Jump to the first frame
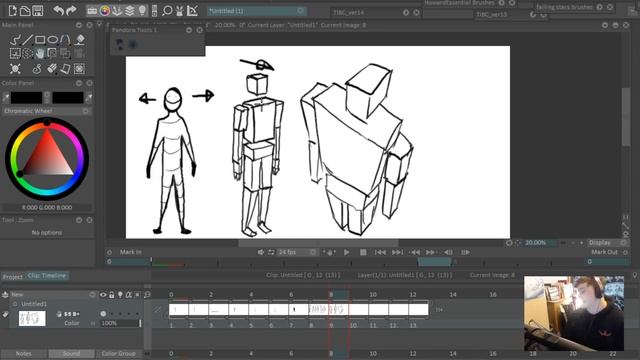The height and width of the screenshot is (360, 640). 380,252
